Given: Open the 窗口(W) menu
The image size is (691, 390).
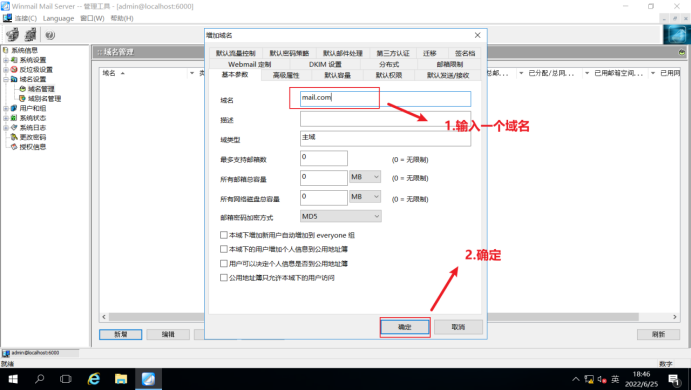Looking at the screenshot, I should (x=92, y=19).
